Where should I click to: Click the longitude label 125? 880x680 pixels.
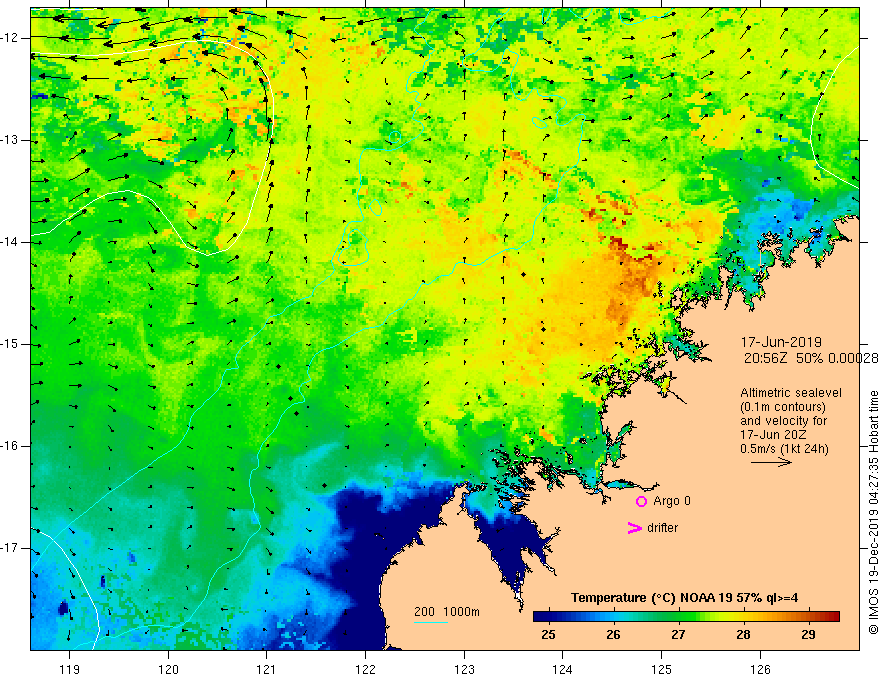(x=662, y=669)
